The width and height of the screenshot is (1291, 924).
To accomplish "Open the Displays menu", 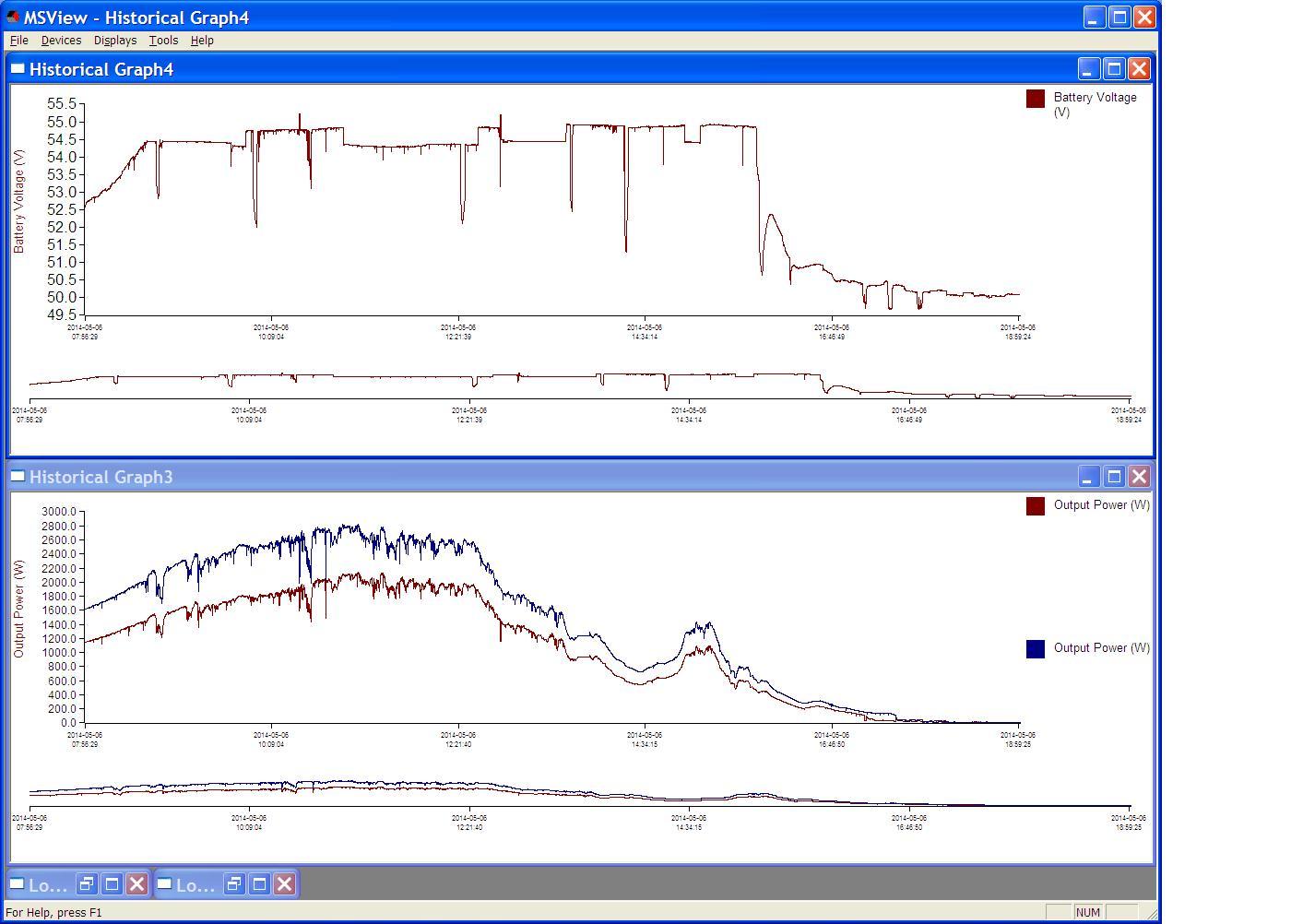I will (x=114, y=41).
